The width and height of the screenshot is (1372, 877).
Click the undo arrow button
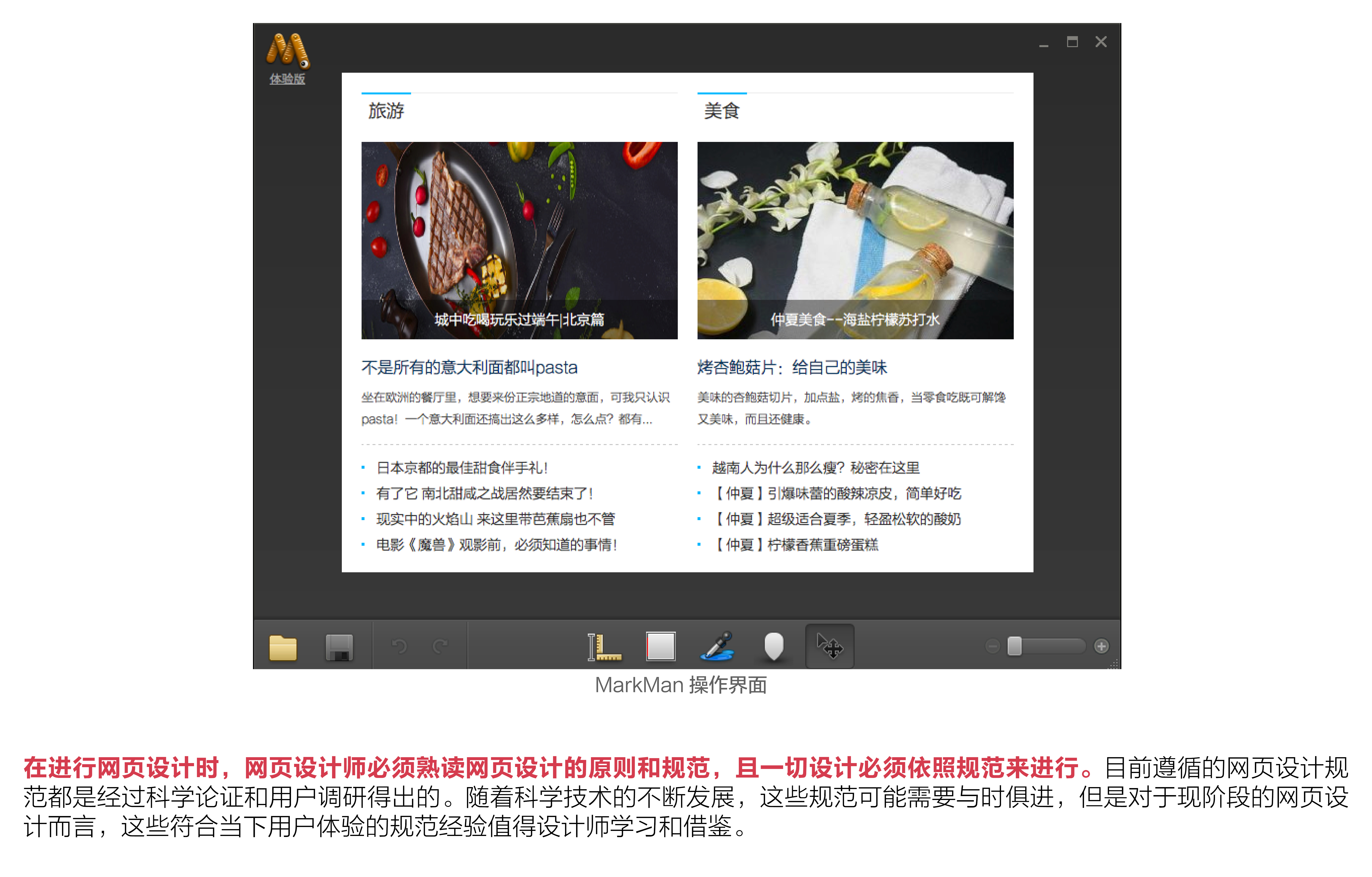[x=399, y=646]
